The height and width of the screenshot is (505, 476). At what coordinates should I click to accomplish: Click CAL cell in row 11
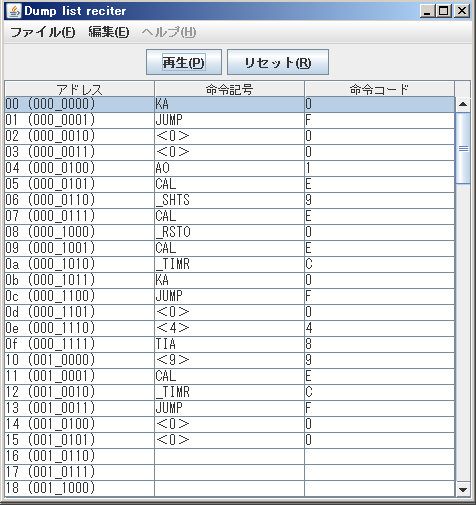click(x=229, y=376)
